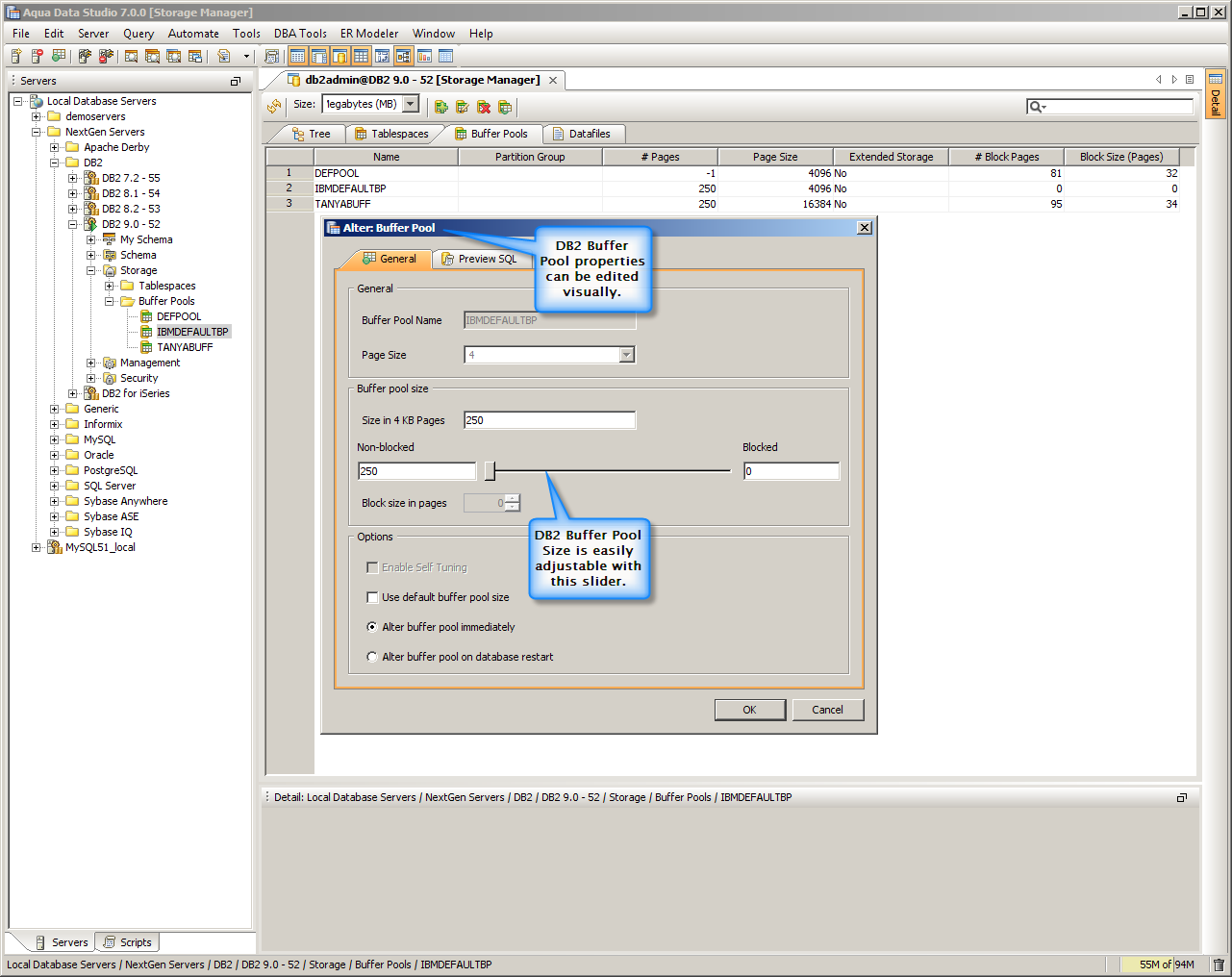The height and width of the screenshot is (977, 1232).
Task: Select Alter buffer pool immediately
Action: [372, 627]
